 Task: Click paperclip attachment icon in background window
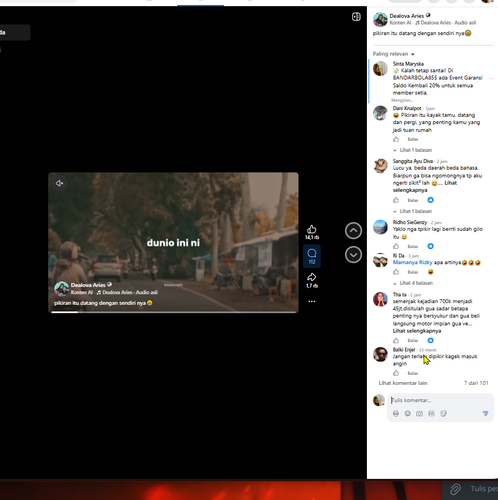(x=455, y=489)
